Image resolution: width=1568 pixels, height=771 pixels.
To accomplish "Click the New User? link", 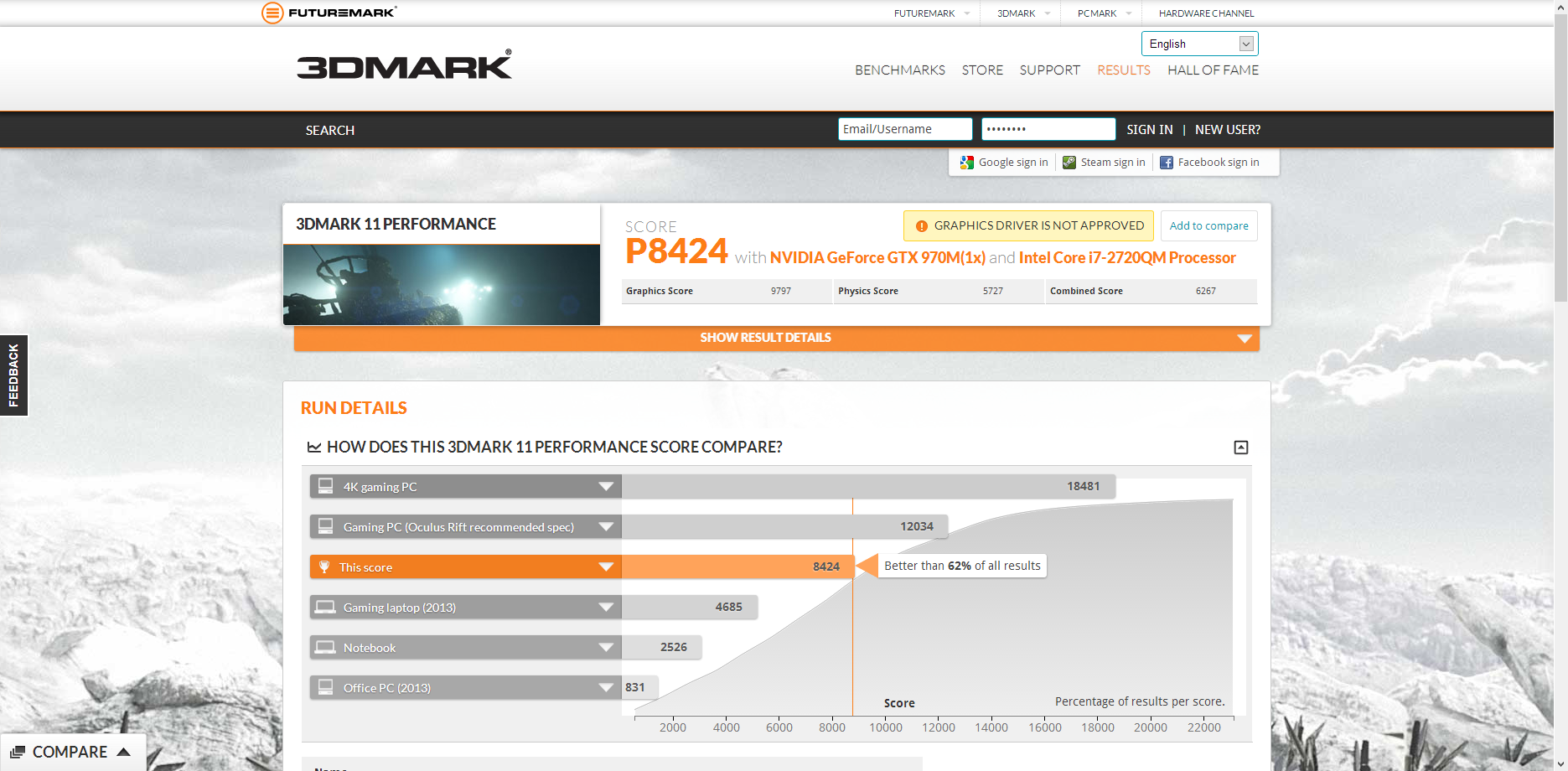I will point(1227,129).
